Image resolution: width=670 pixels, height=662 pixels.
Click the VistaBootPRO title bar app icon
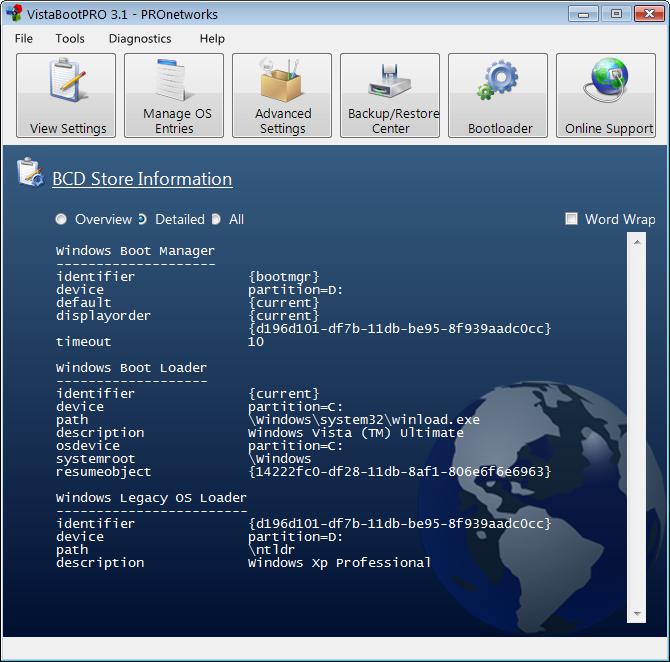coord(15,13)
